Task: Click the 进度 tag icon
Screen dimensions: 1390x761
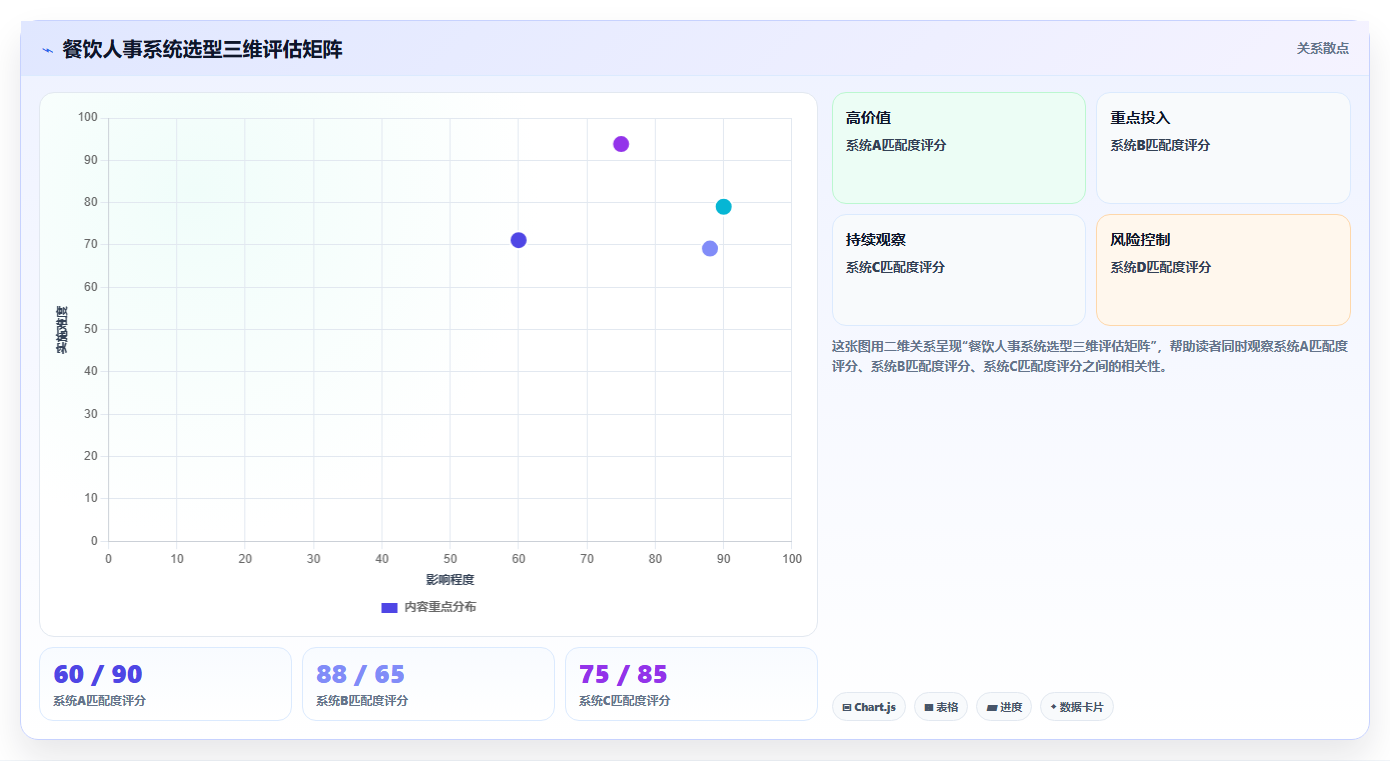Action: pos(992,707)
